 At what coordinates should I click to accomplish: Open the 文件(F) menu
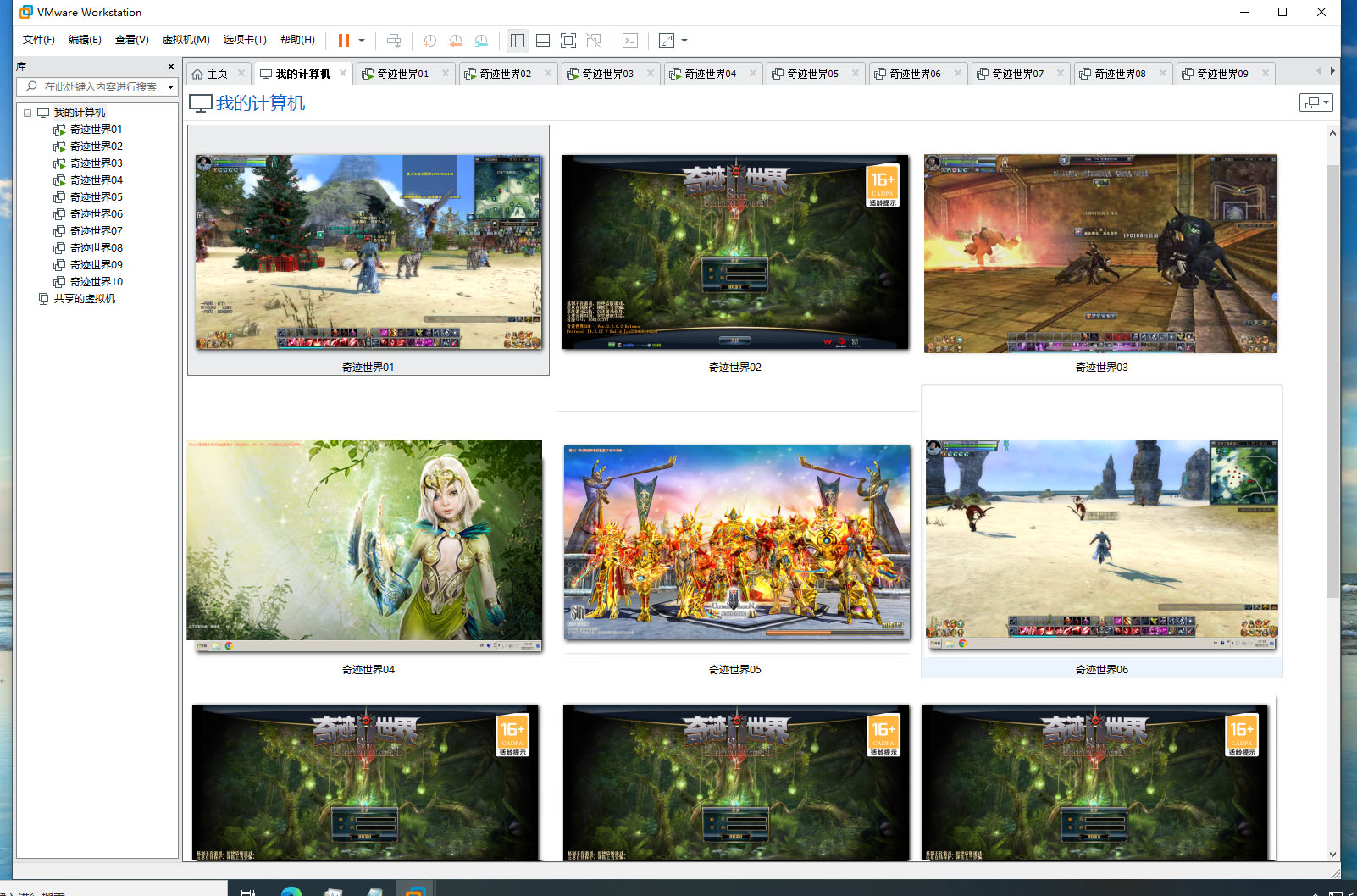click(x=39, y=40)
